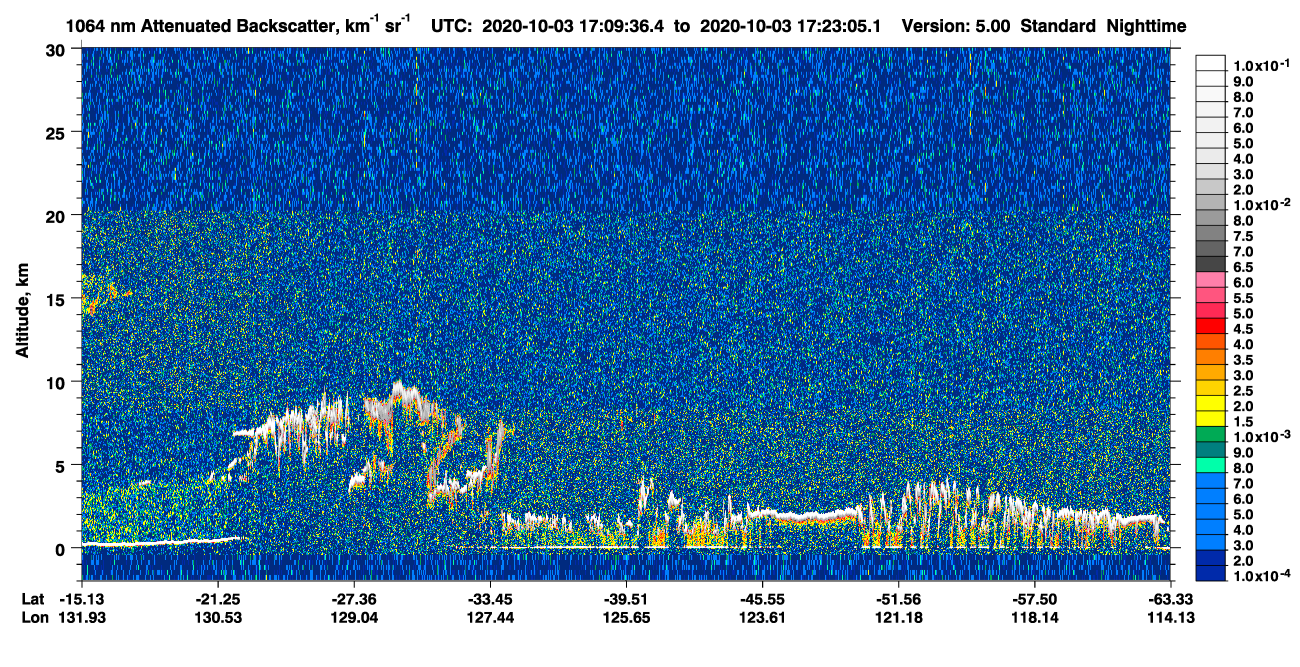Click the 'Nighttime' label in the title
The image size is (1300, 667).
1148,25
